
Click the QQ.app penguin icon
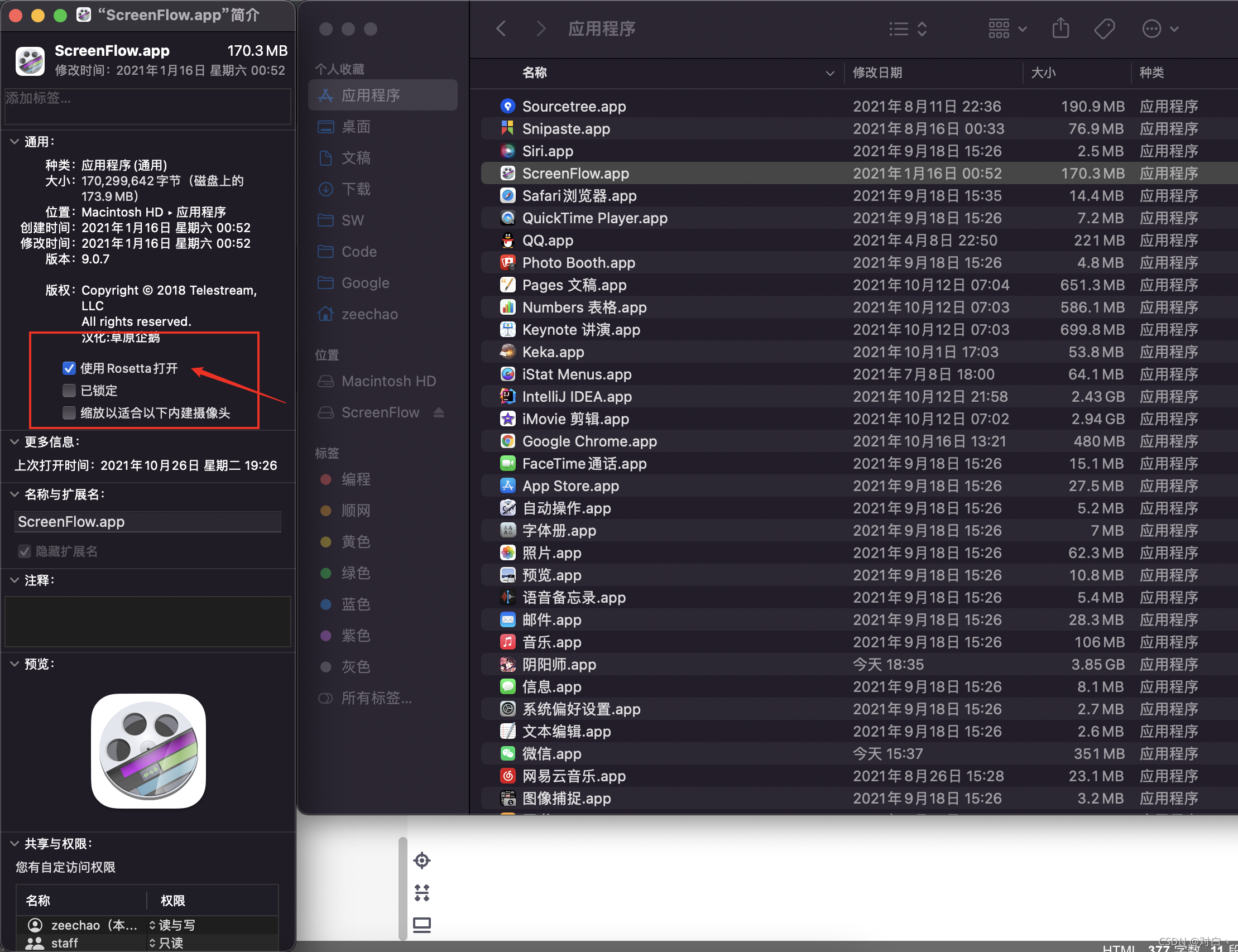[x=507, y=241]
